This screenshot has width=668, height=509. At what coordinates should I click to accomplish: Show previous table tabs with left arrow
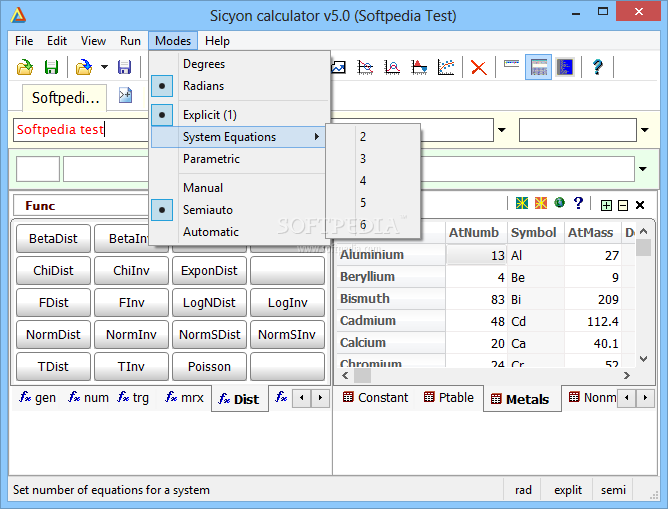pos(627,398)
